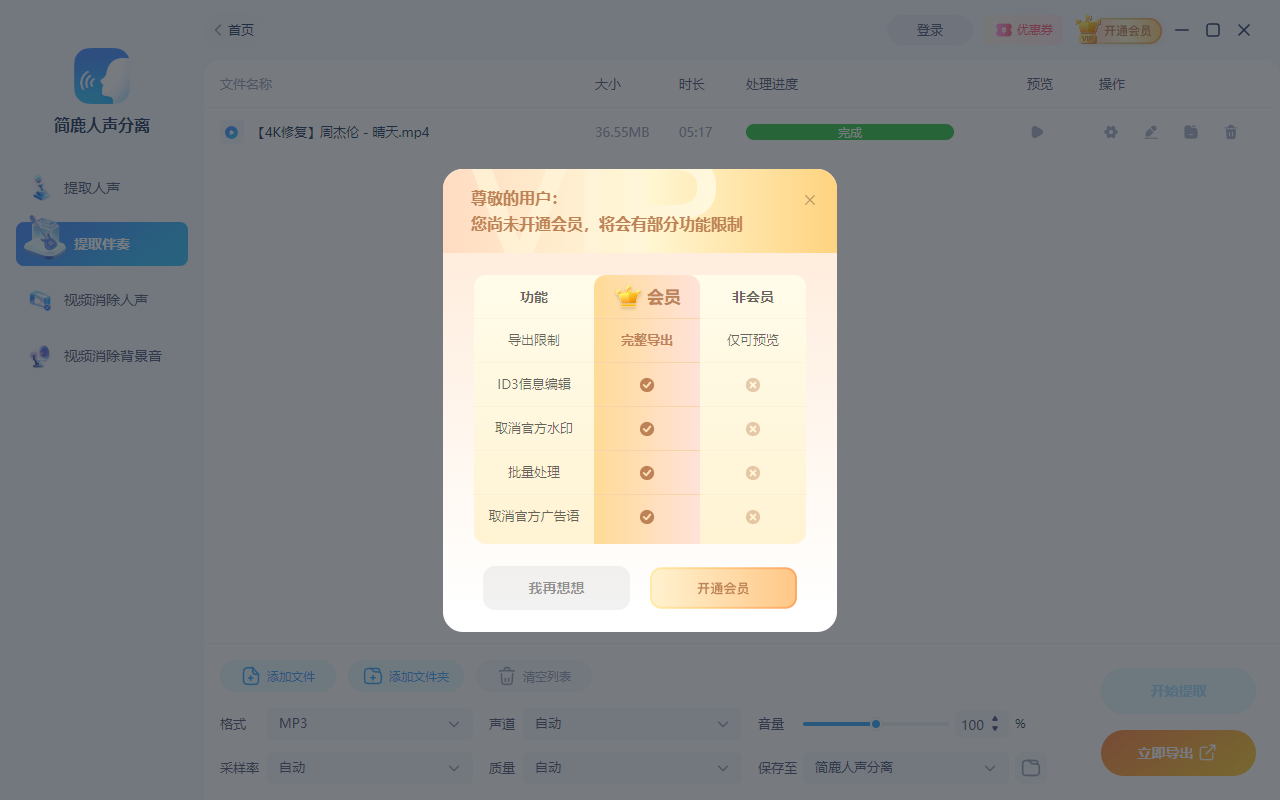
Task: Open the output folder for 晴天
Action: pos(1190,131)
